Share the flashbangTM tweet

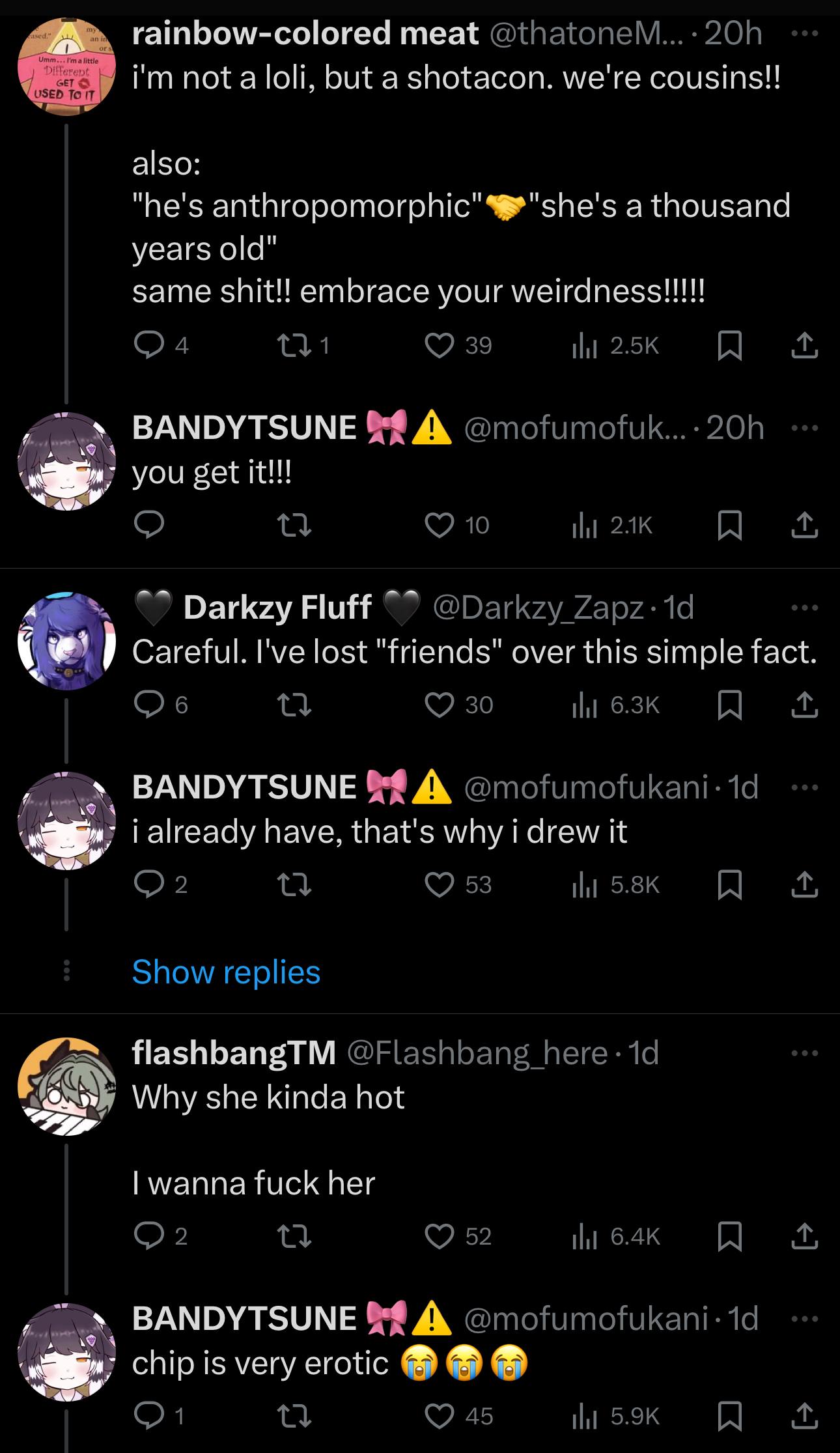(x=804, y=1236)
